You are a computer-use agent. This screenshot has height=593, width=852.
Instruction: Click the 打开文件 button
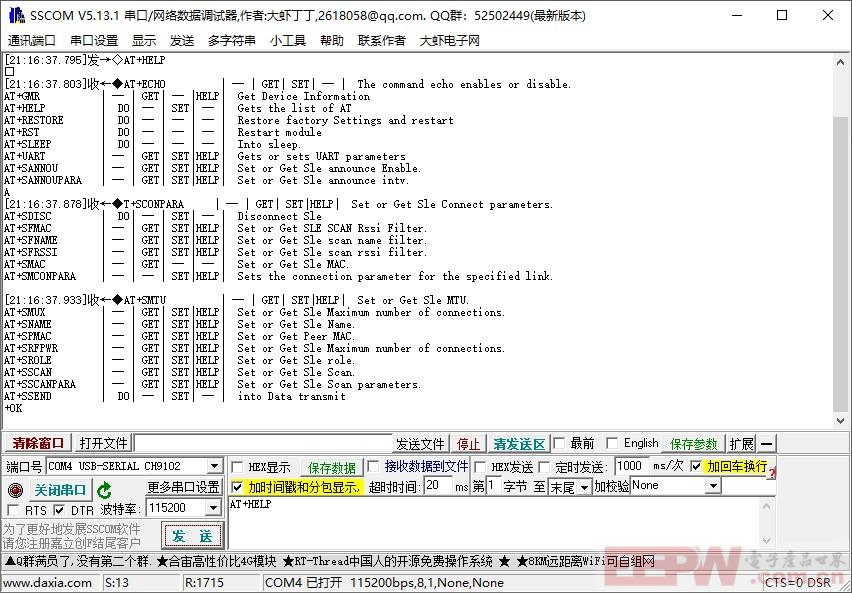103,444
